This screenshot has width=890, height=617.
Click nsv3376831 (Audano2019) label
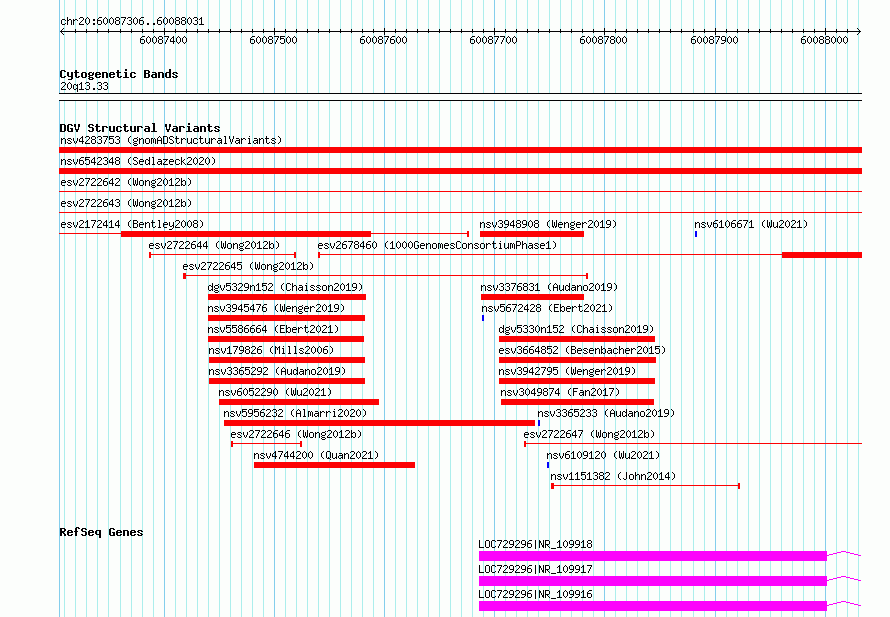pyautogui.click(x=549, y=287)
